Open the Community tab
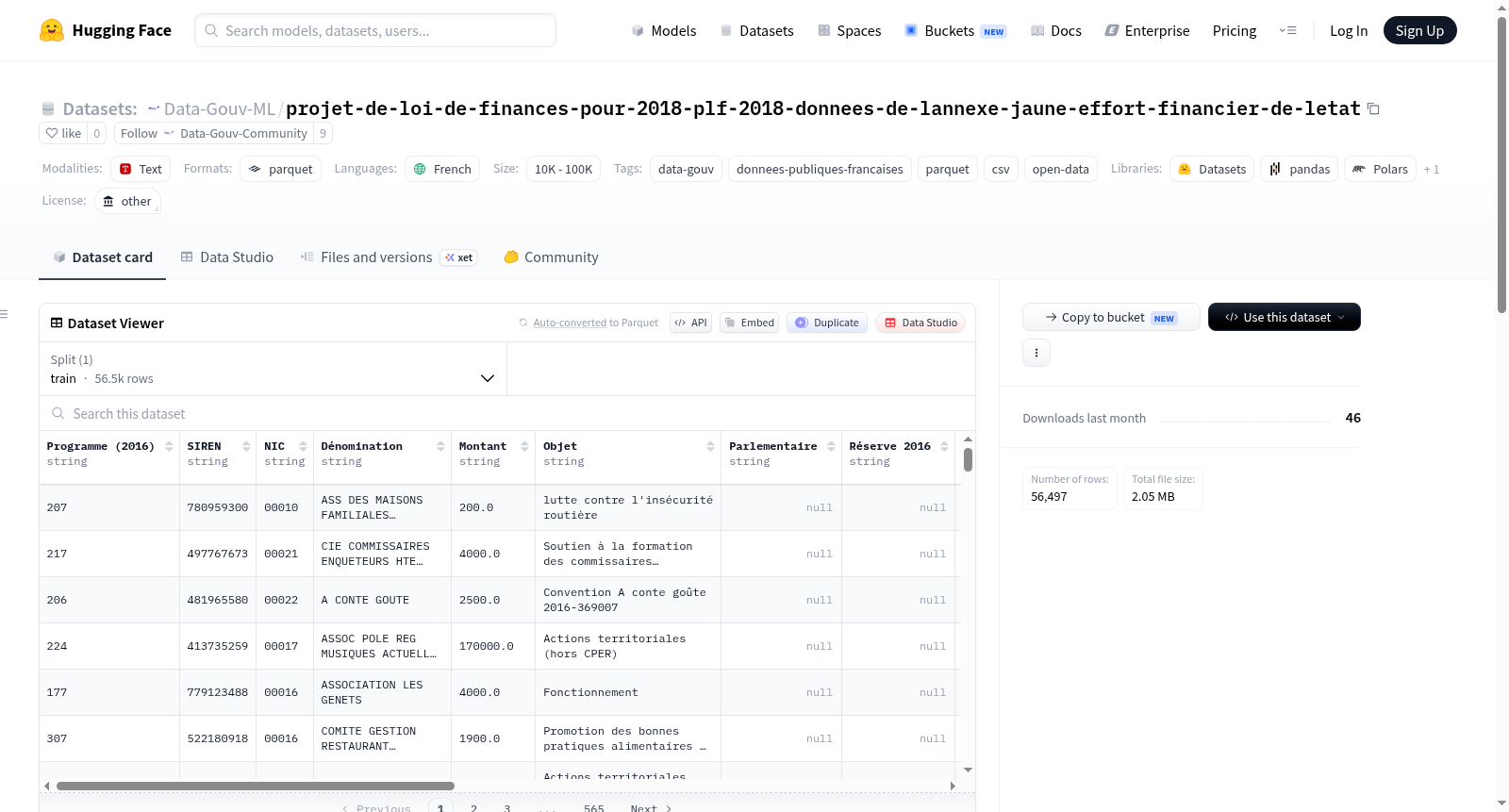1509x812 pixels. (552, 257)
